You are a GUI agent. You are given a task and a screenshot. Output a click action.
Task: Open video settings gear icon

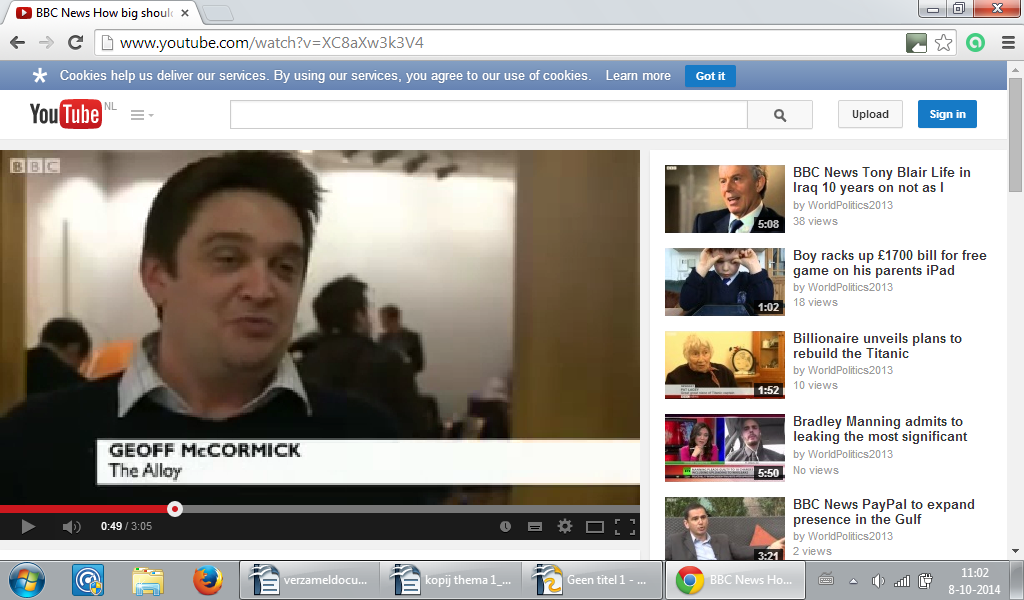565,526
